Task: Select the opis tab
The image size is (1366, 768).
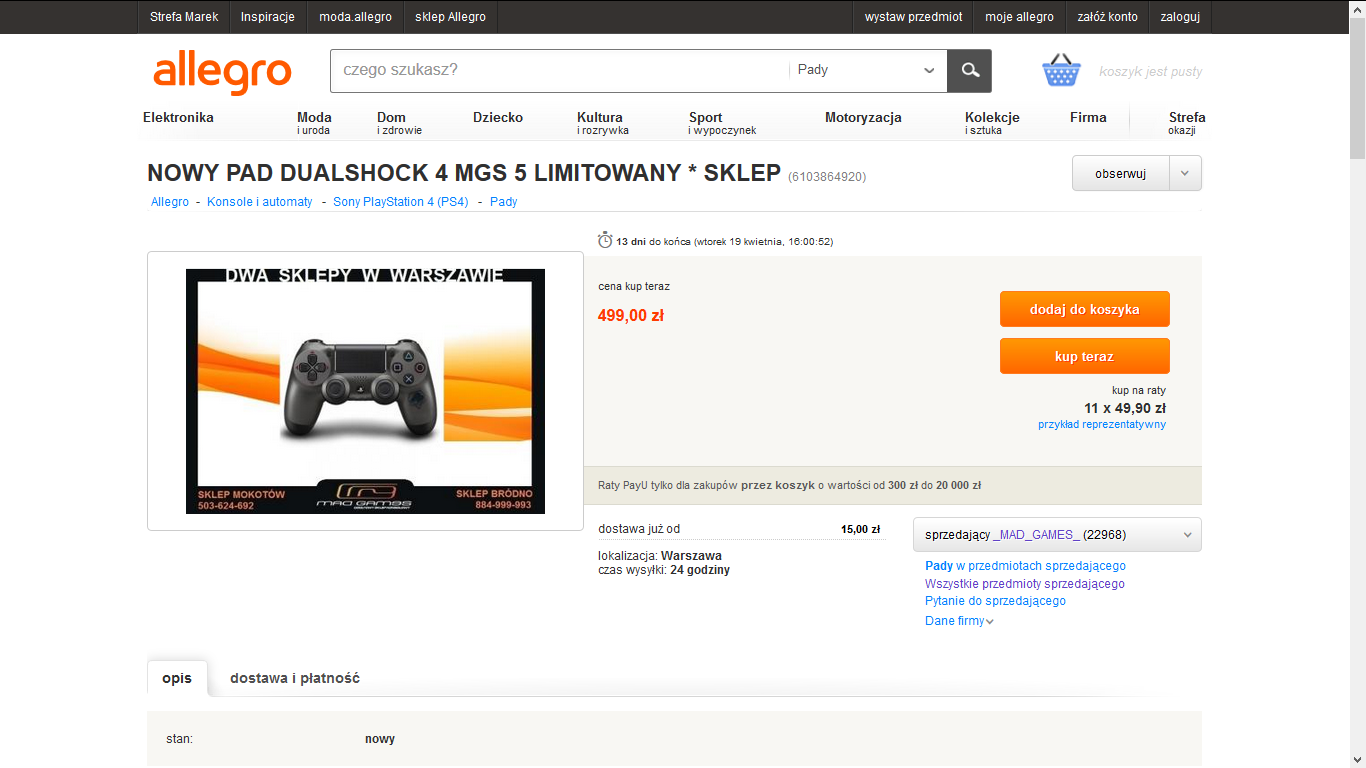Action: 177,678
